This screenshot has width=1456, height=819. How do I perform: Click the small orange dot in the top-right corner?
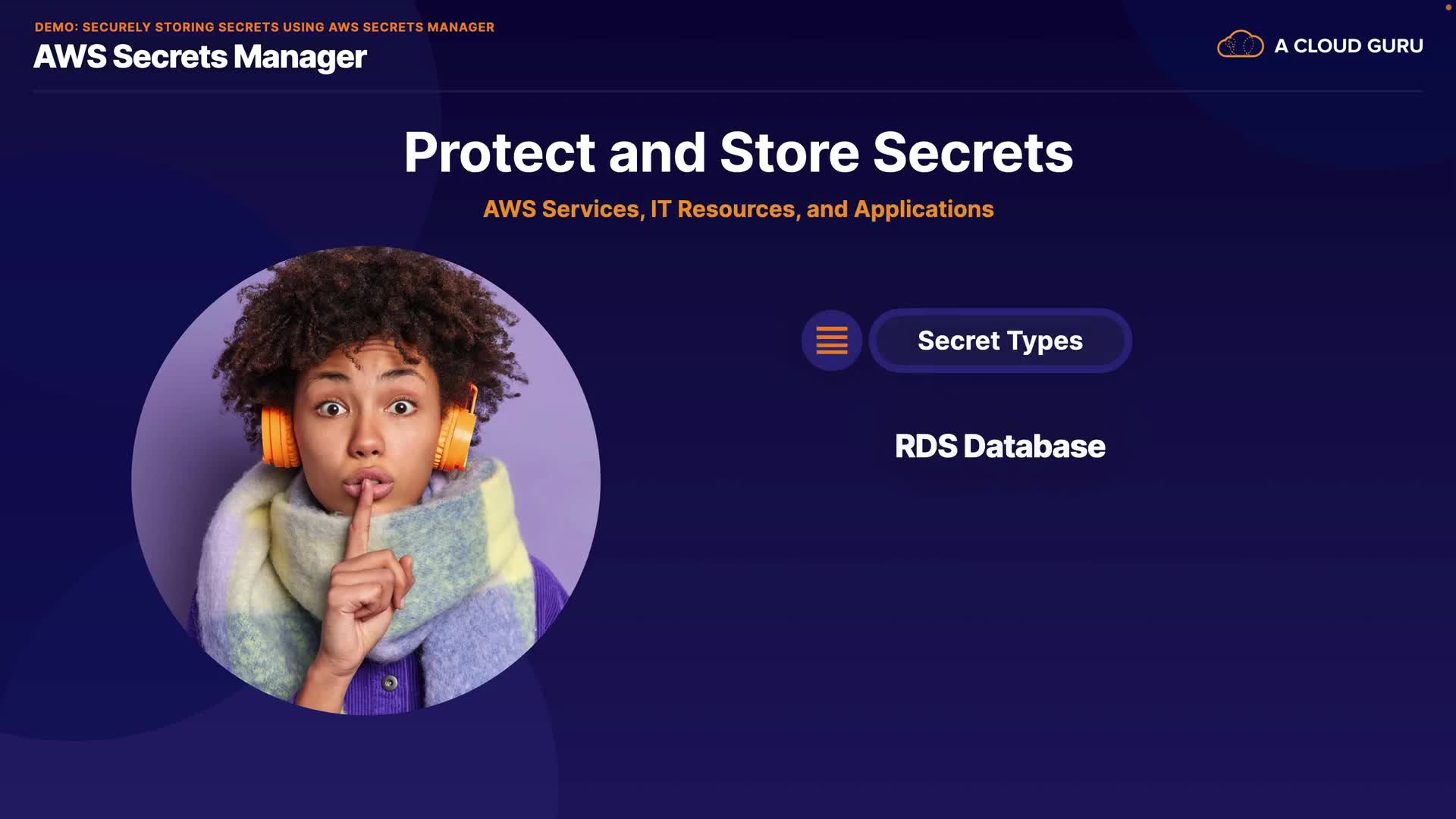click(1448, 7)
